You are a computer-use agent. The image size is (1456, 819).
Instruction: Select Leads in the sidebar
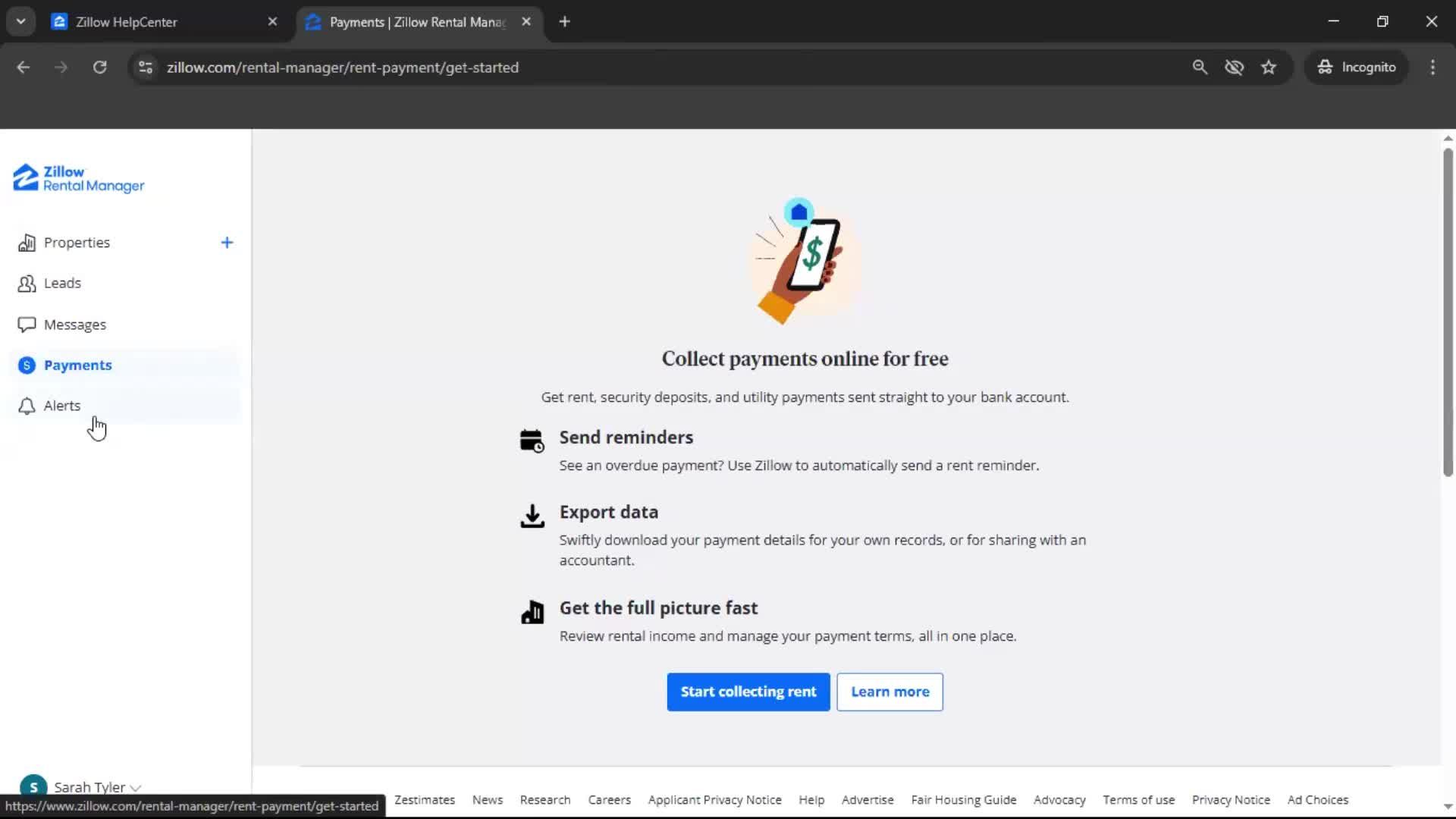(x=64, y=283)
